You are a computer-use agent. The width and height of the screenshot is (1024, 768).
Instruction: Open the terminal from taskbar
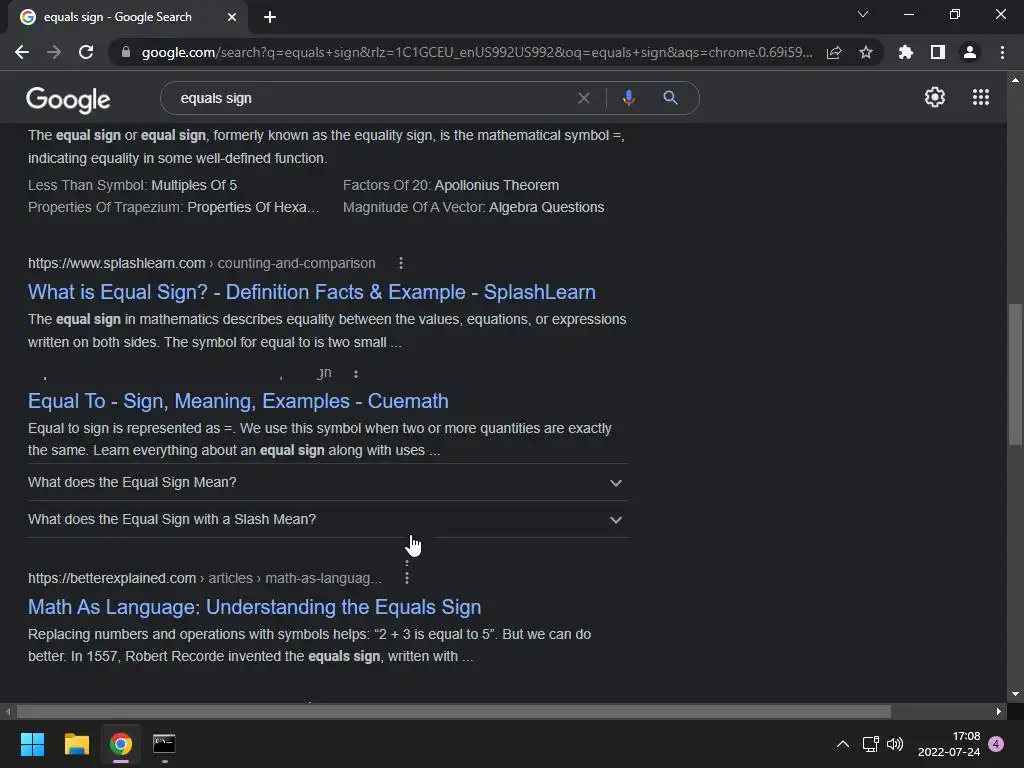point(164,744)
